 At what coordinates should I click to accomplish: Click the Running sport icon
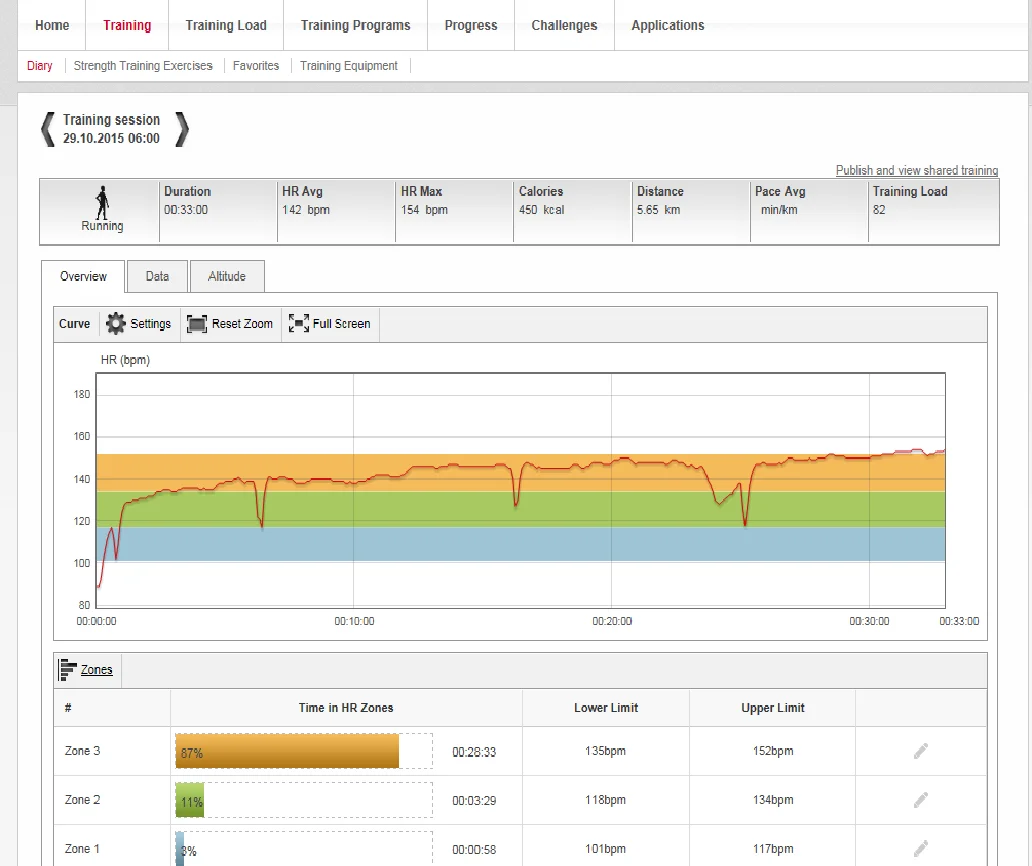pos(101,203)
